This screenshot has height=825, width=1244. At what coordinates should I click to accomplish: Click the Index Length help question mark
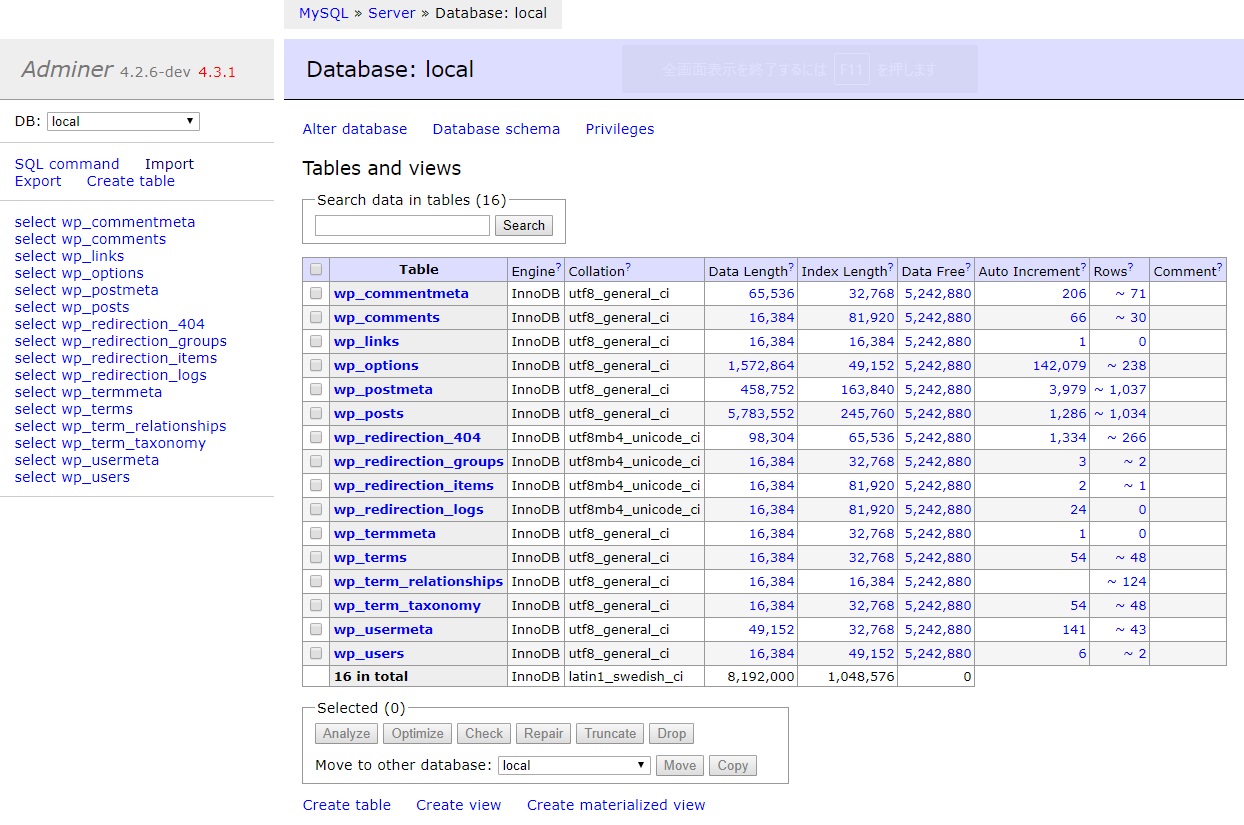[891, 267]
